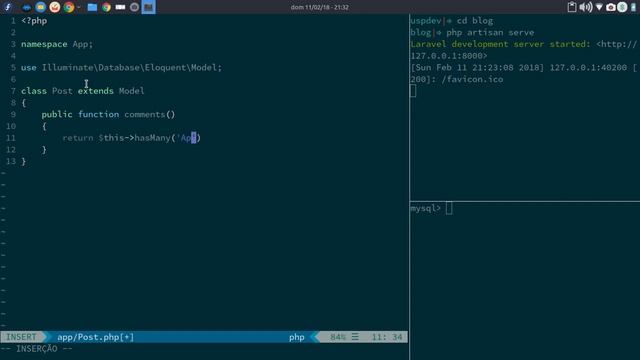Click '$this->hasMany(' on line 11
640x360 pixels.
click(137, 138)
